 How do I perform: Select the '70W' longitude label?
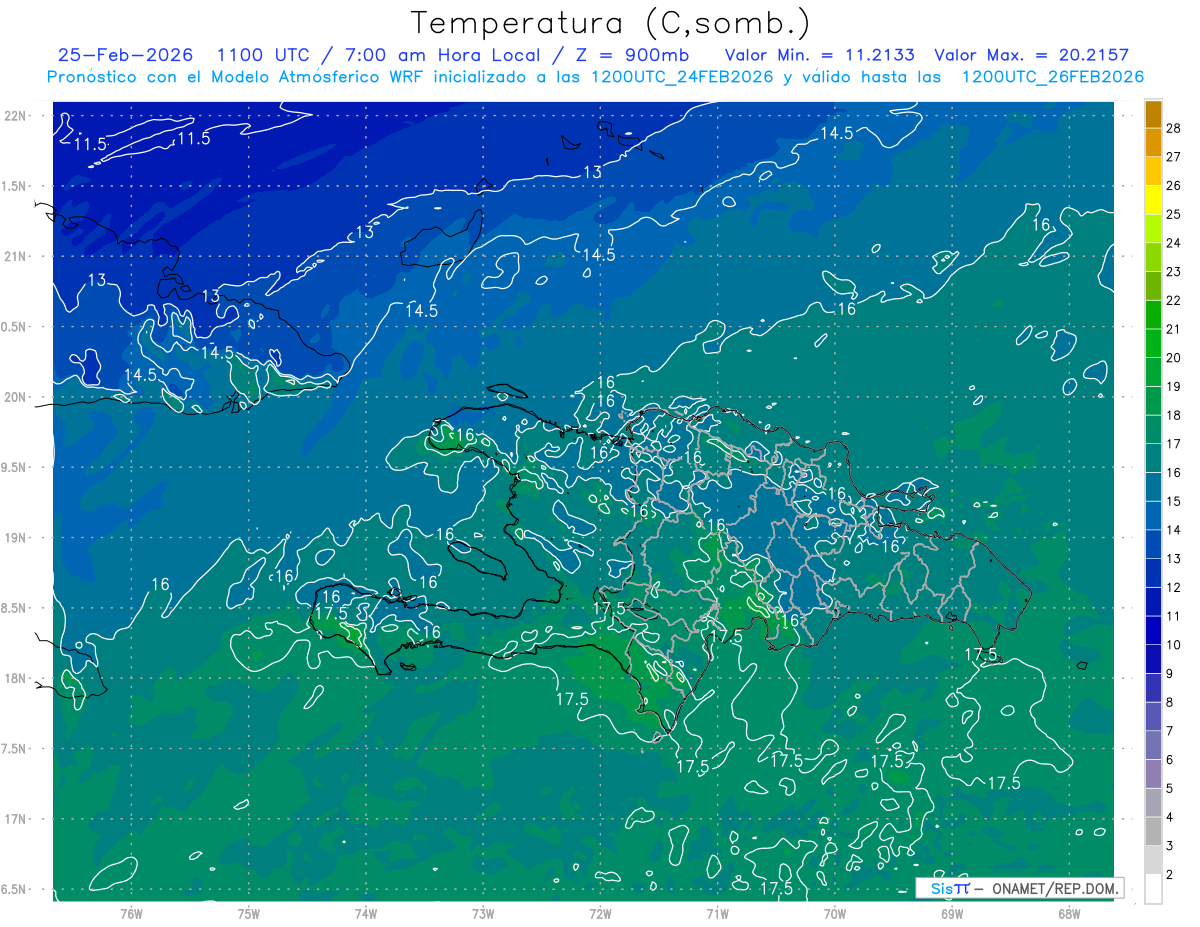point(834,913)
